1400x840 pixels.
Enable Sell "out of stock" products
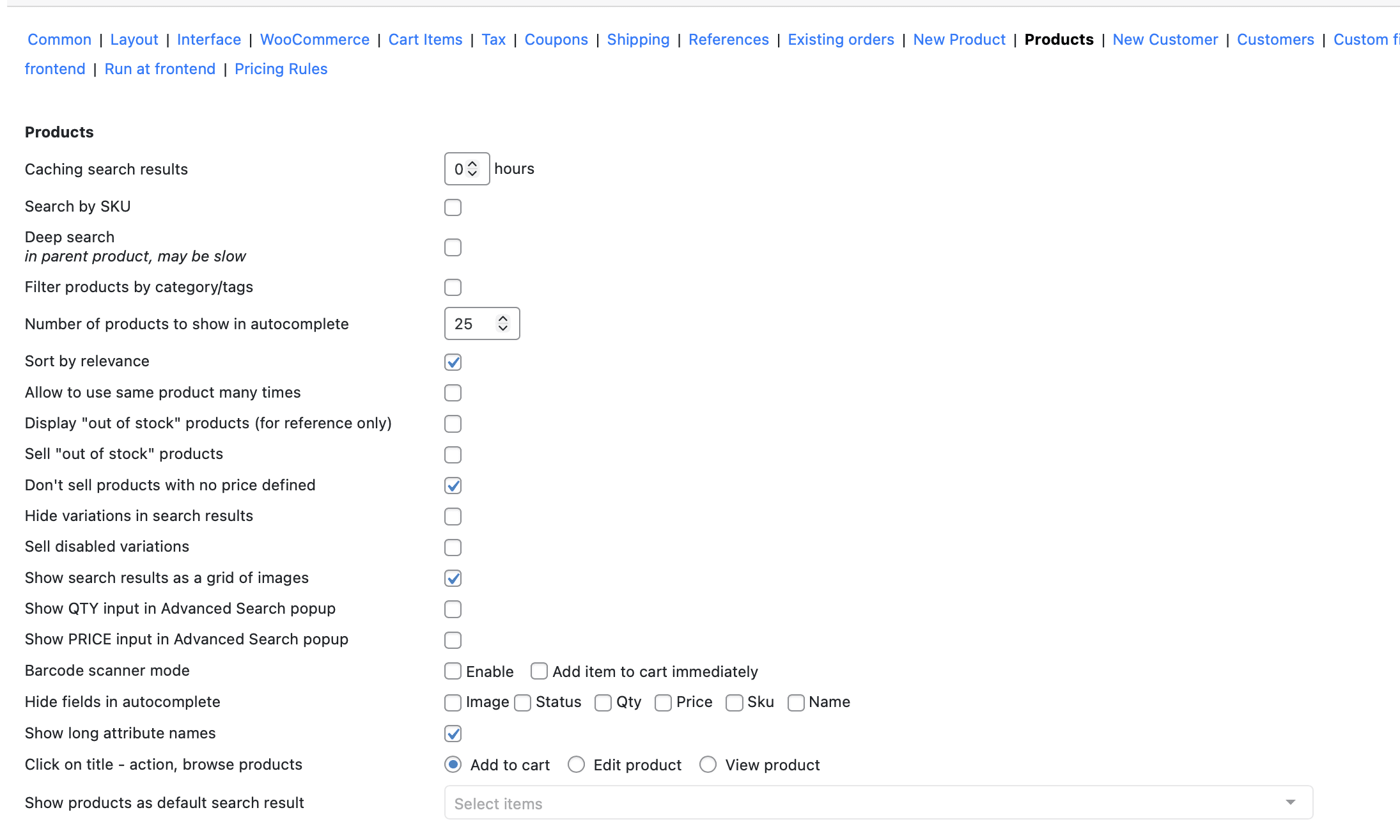tap(453, 455)
